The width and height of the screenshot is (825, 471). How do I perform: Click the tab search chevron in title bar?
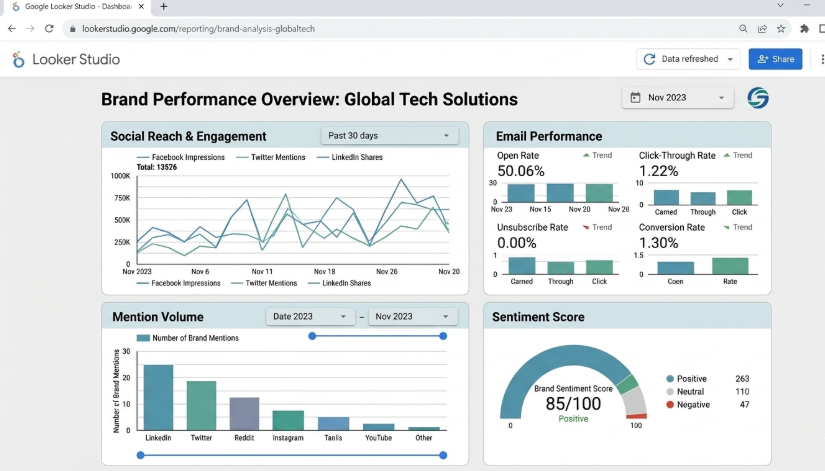pyautogui.click(x=780, y=5)
